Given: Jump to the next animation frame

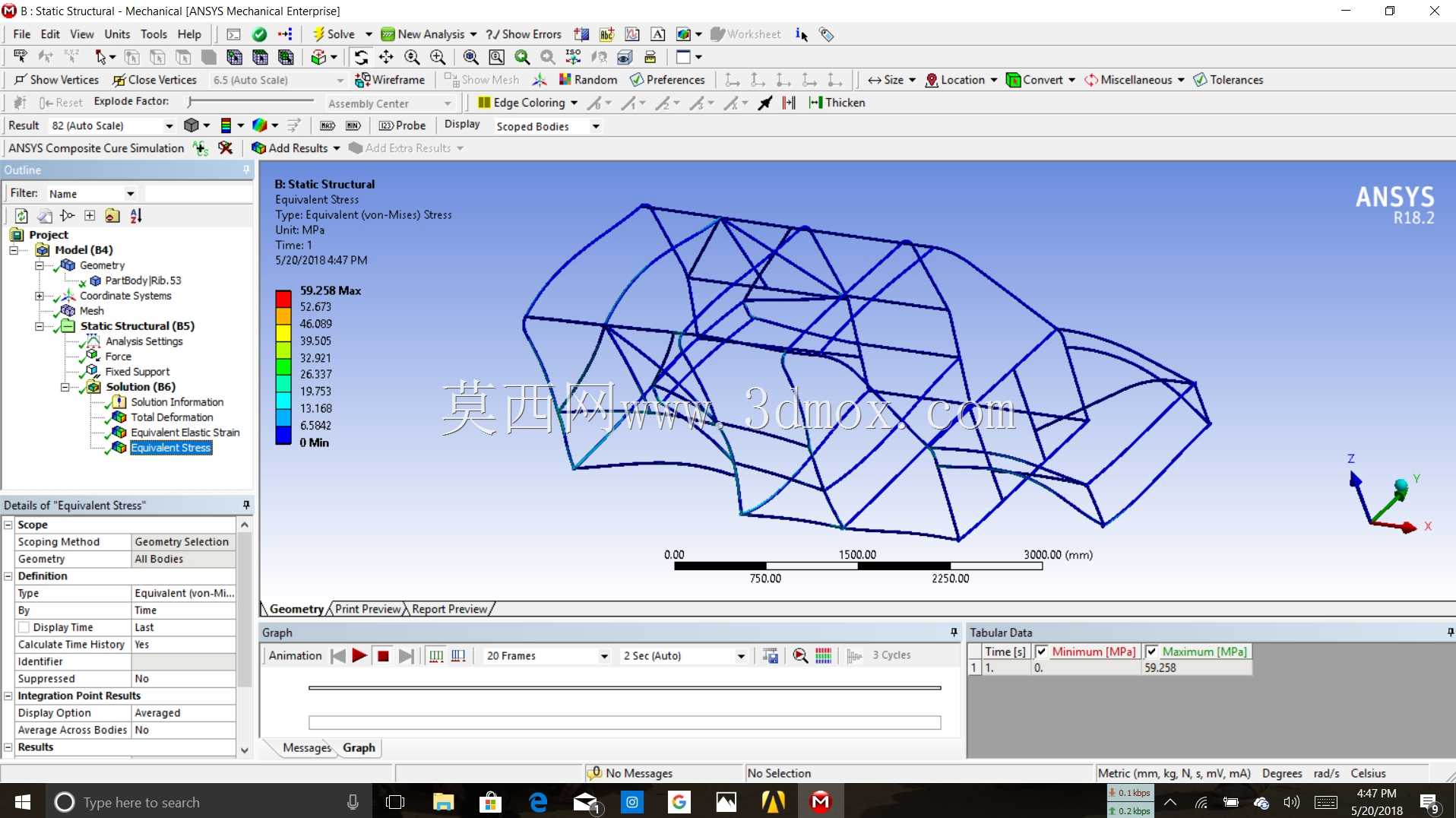Looking at the screenshot, I should (x=407, y=656).
